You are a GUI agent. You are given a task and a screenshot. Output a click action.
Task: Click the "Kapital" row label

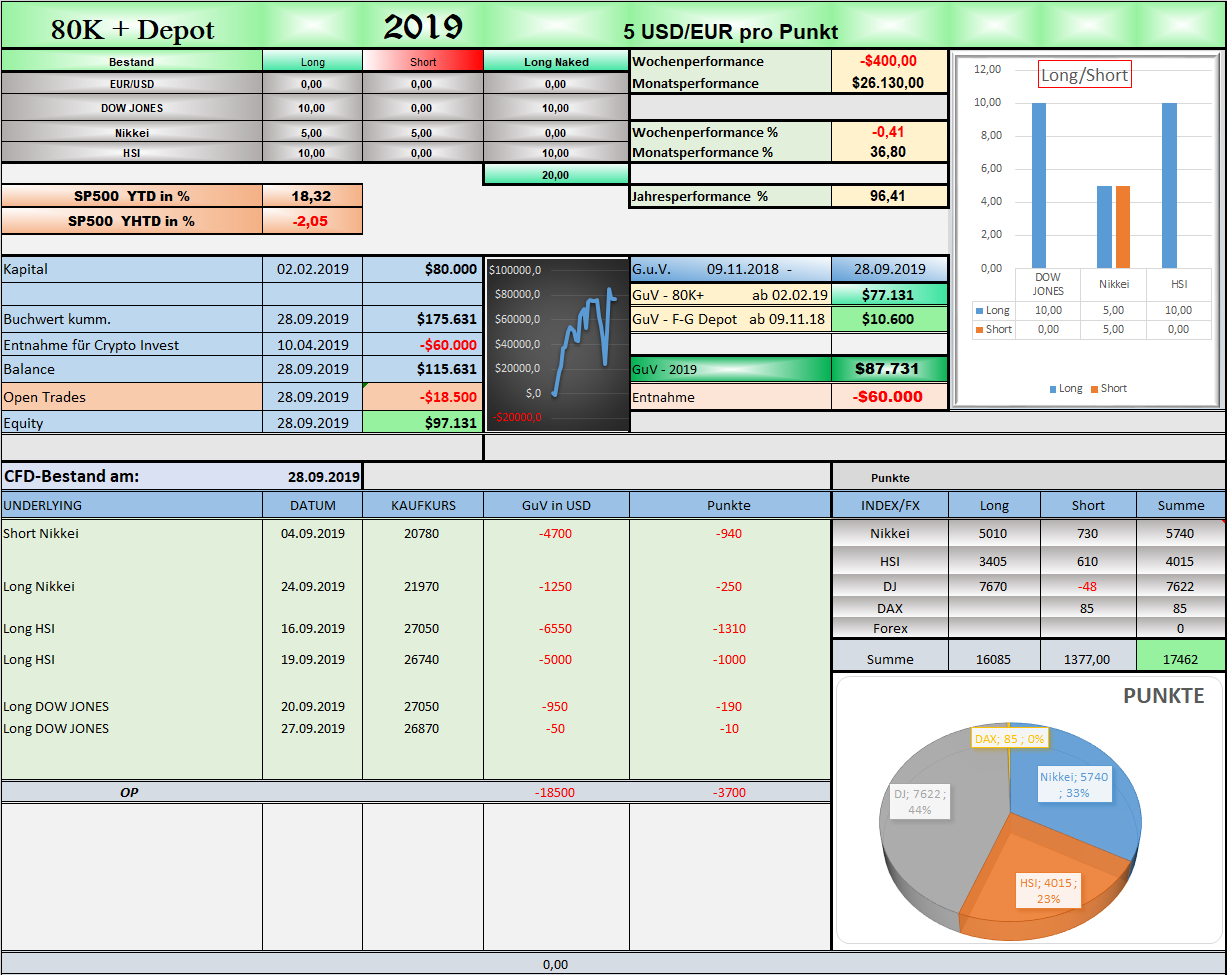pos(132,269)
